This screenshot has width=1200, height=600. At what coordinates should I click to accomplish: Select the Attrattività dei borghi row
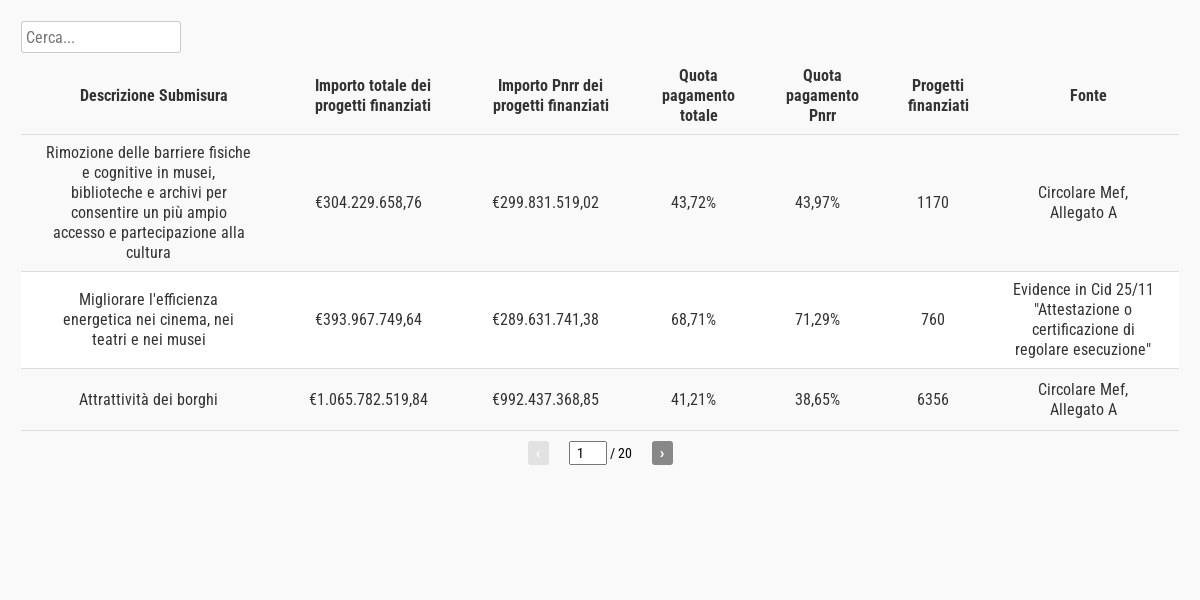coord(148,400)
